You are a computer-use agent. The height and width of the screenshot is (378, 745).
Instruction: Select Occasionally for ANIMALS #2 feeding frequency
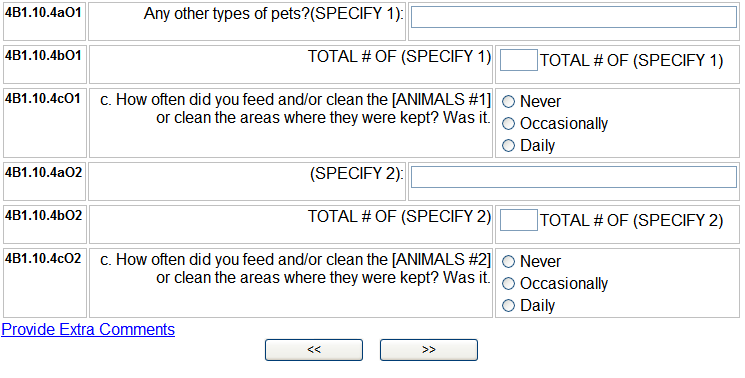(x=508, y=284)
